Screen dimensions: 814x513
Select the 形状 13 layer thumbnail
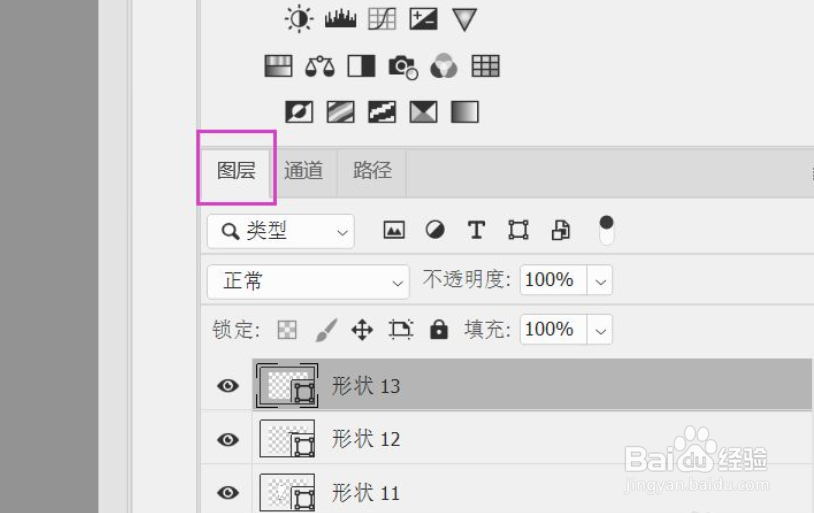point(287,385)
